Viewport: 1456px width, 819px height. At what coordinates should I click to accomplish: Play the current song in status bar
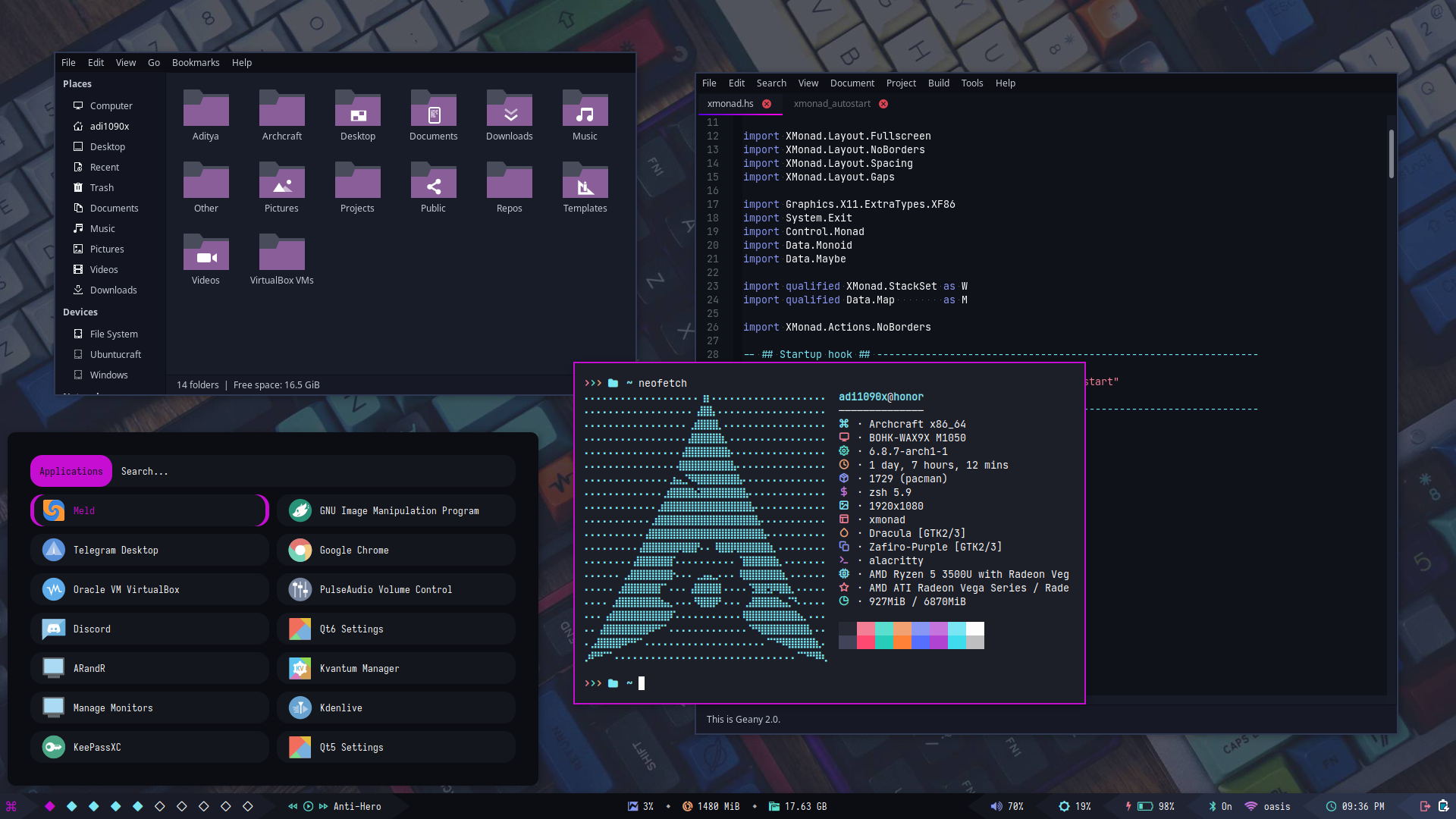click(x=308, y=807)
